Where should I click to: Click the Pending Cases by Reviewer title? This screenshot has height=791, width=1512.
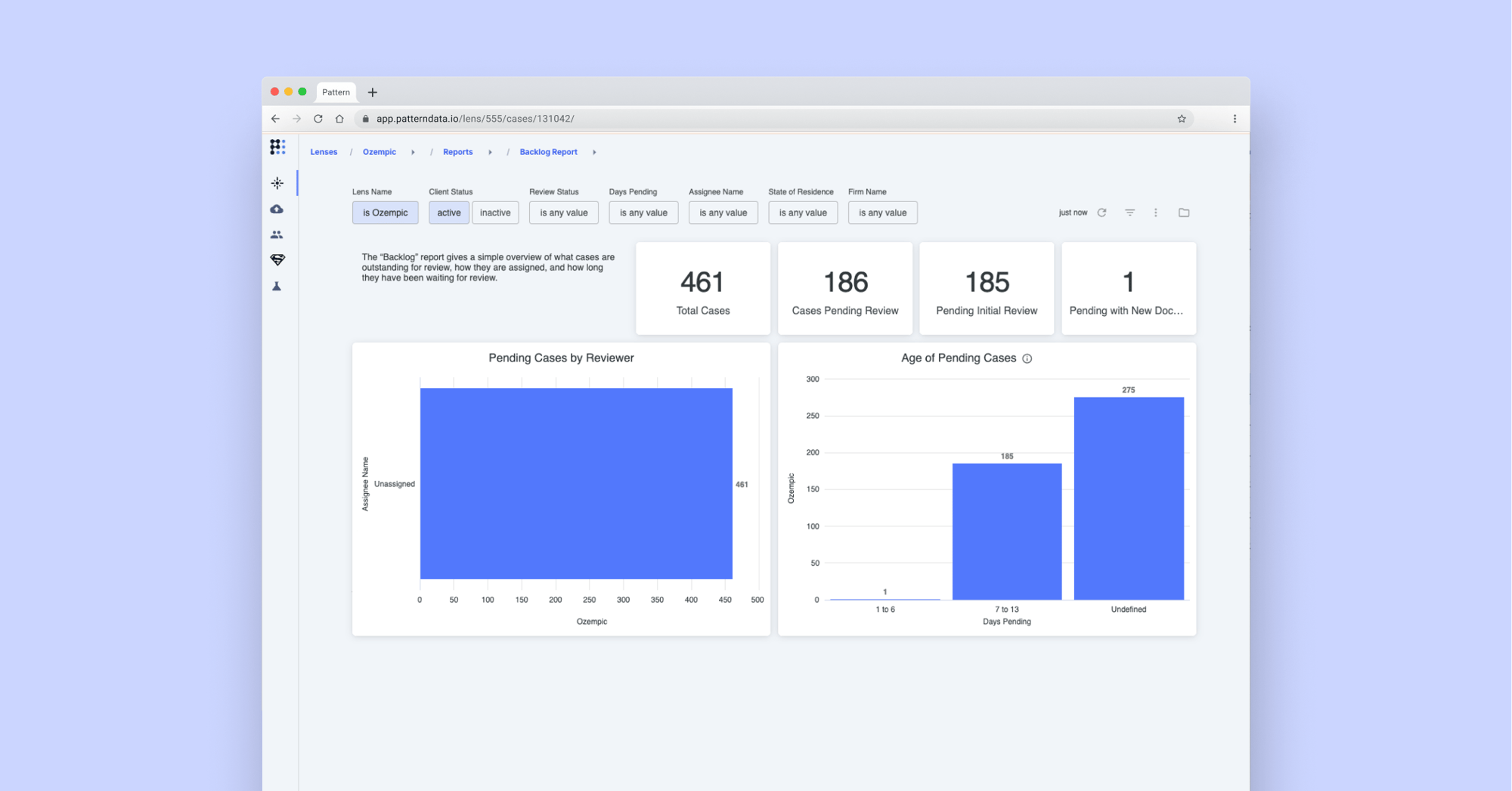pyautogui.click(x=561, y=358)
